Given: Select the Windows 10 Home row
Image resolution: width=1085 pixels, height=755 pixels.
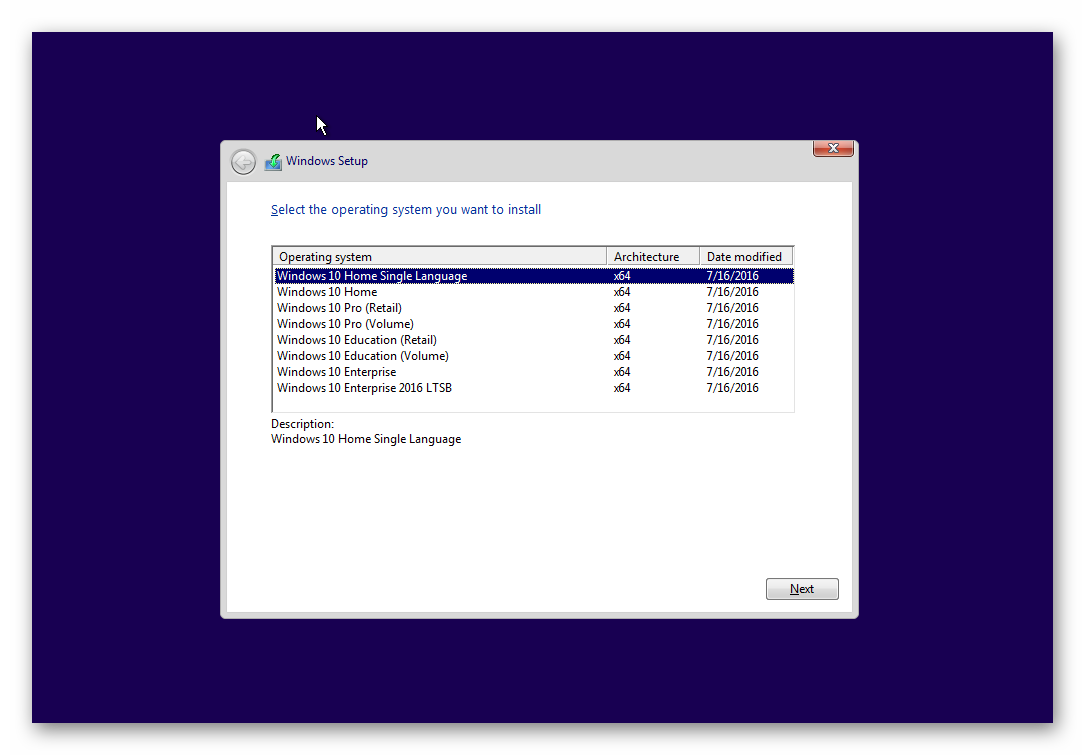Looking at the screenshot, I should tap(534, 292).
